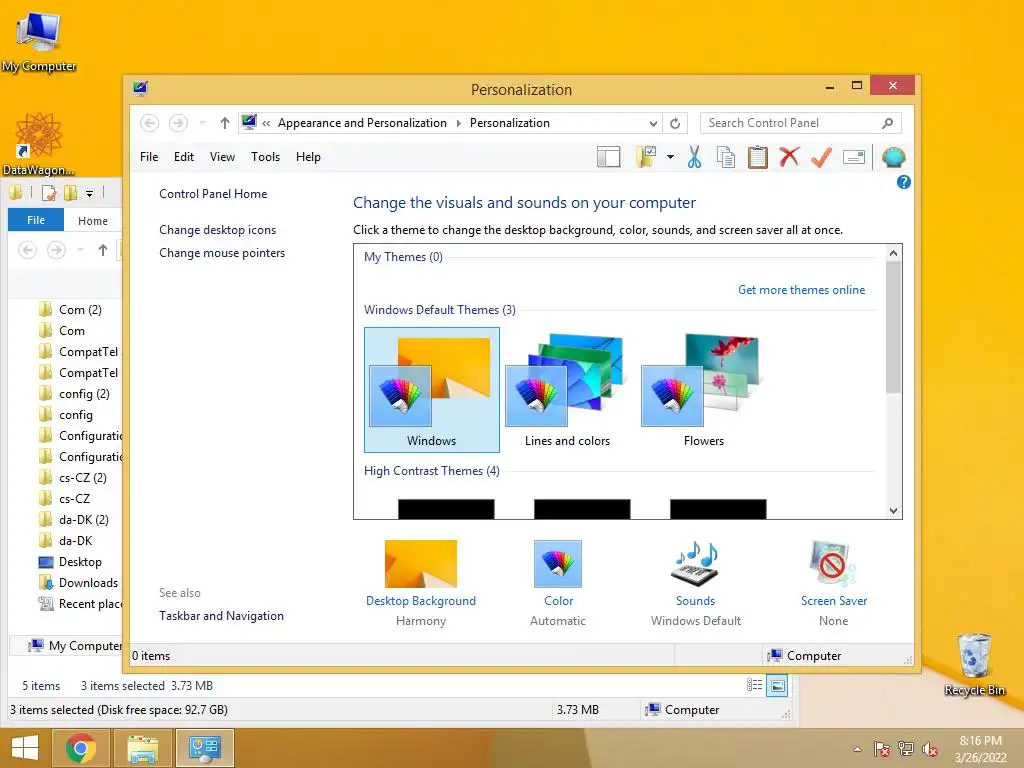Viewport: 1024px width, 768px height.
Task: Click the blue shell globe toolbar icon
Action: coord(893,157)
